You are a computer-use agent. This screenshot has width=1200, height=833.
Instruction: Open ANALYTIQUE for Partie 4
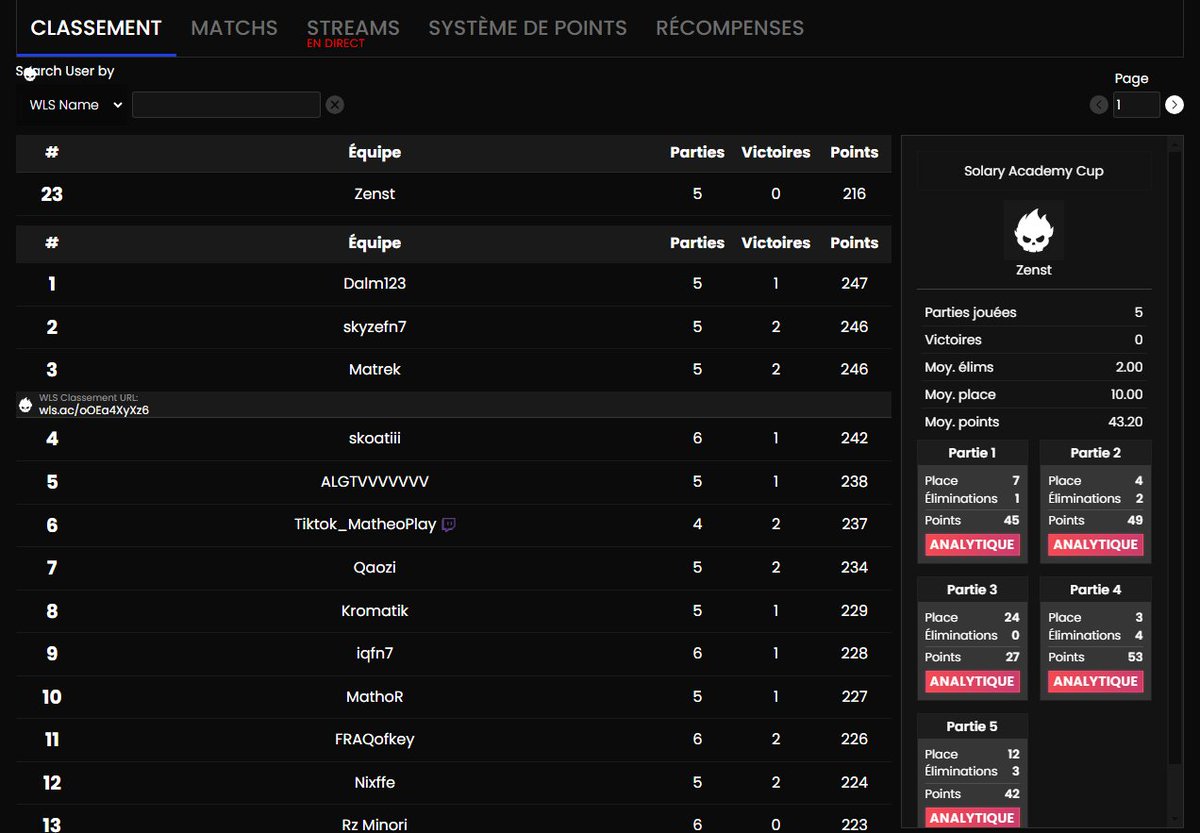[1095, 681]
